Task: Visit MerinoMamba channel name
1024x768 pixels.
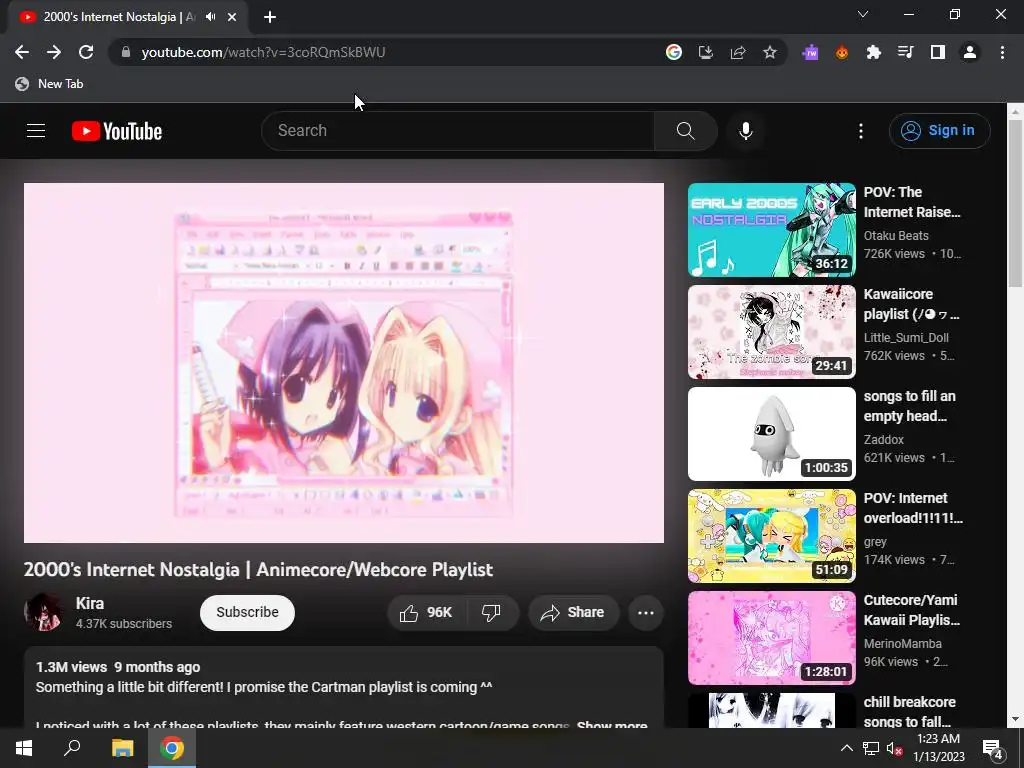Action: [x=903, y=644]
